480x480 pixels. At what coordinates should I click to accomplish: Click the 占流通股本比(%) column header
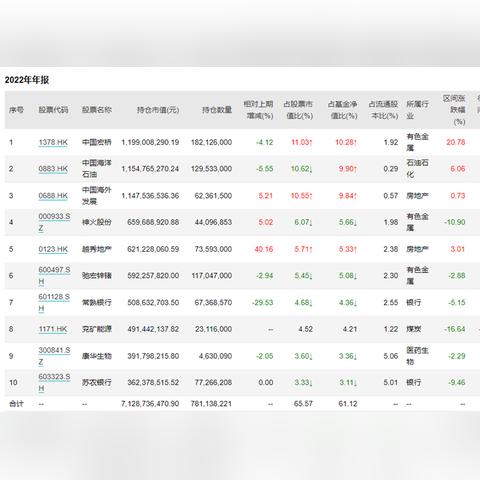tap(383, 110)
